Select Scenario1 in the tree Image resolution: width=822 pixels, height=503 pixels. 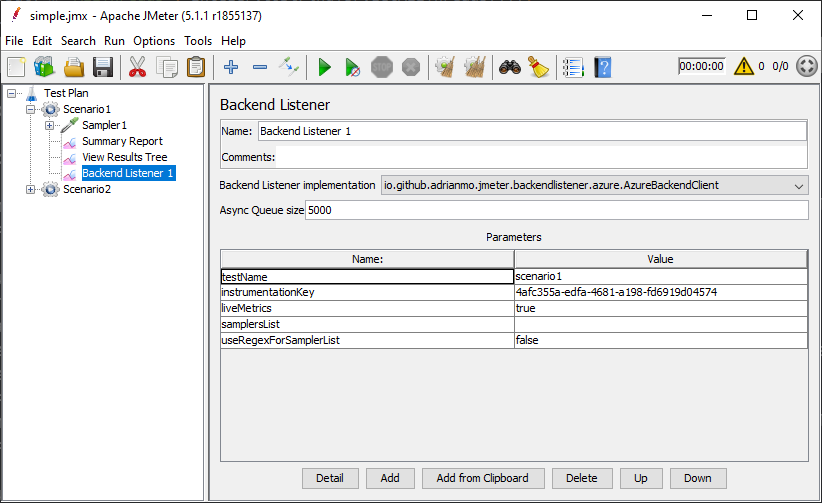point(87,109)
